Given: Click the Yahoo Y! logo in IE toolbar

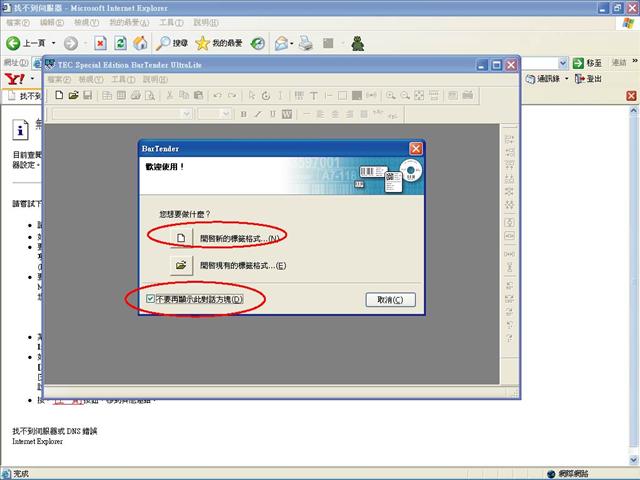Looking at the screenshot, I should pos(15,78).
